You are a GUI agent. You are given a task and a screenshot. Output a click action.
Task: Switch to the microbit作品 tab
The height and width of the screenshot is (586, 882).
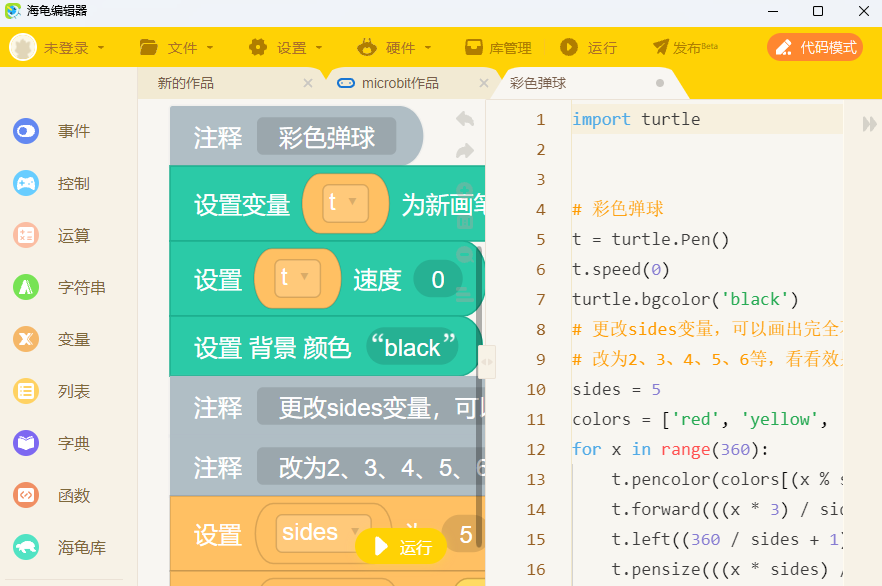(399, 83)
